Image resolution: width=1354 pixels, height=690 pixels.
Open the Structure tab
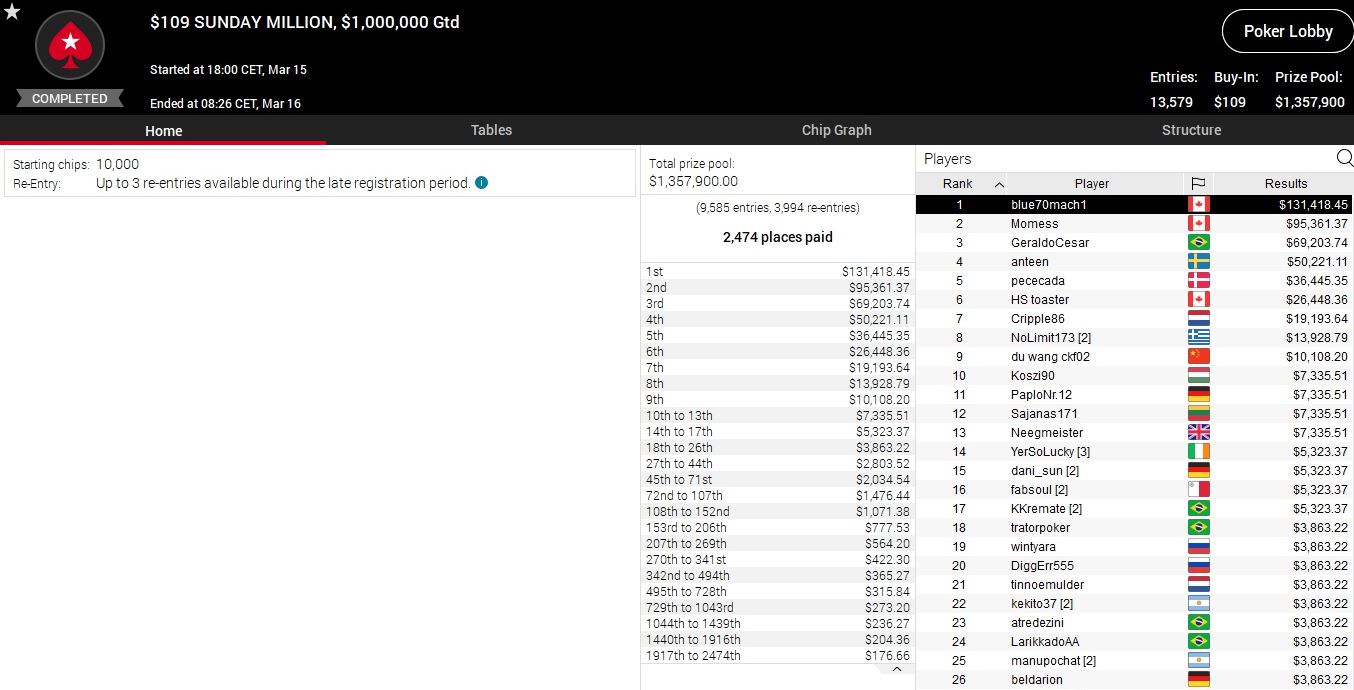point(1191,130)
